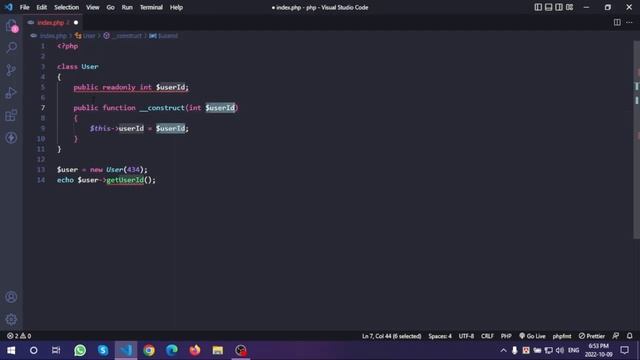Viewport: 640px width, 360px height.
Task: Open Firefox from the taskbar
Action: [195, 350]
